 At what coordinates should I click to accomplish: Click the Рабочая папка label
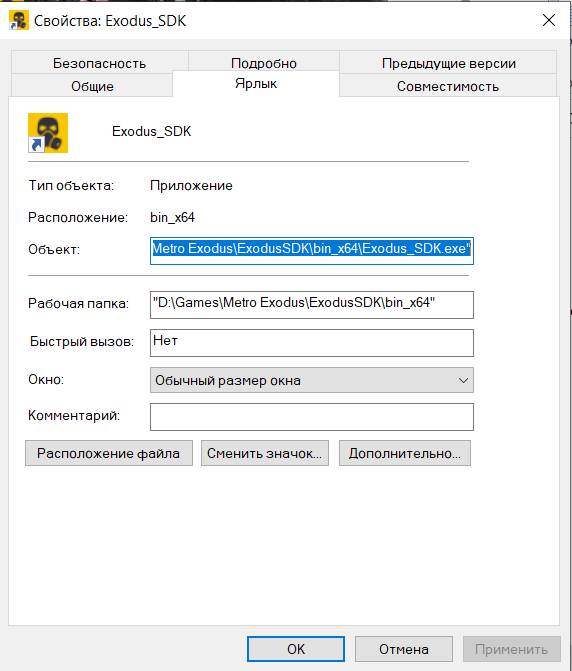coord(78,303)
